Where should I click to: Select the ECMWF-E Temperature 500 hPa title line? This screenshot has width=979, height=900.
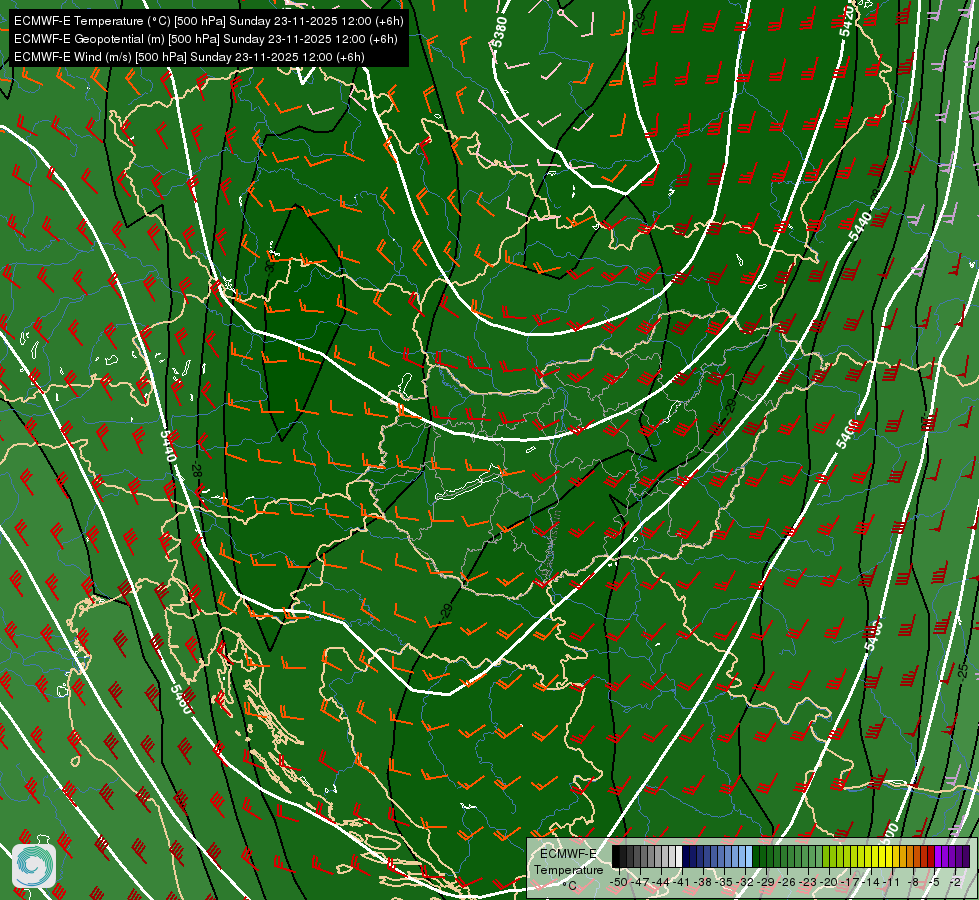click(209, 21)
